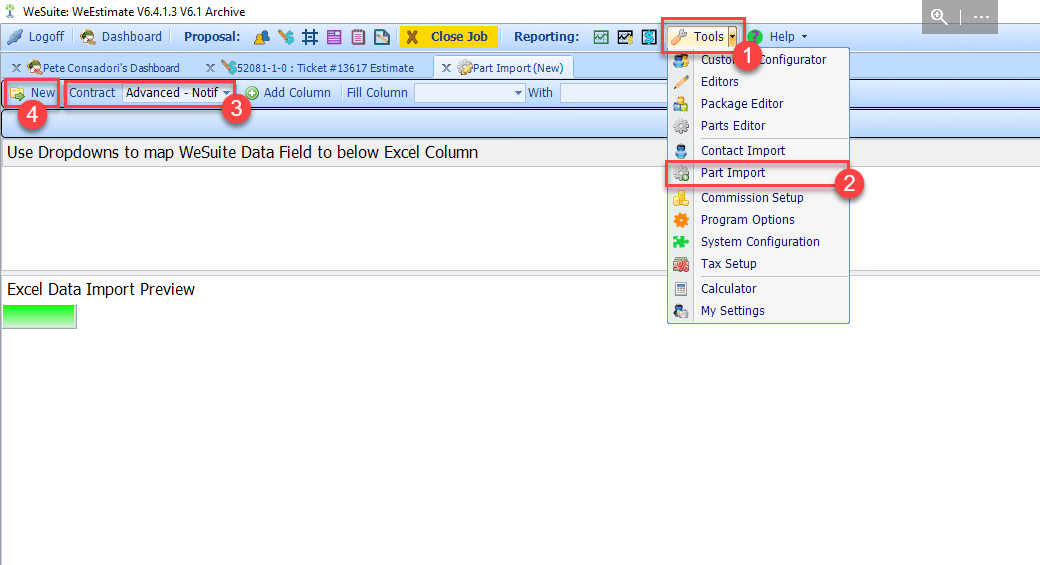The width and height of the screenshot is (1040, 565).
Task: Click the gear icon beside Parts Editor
Action: pyautogui.click(x=681, y=126)
